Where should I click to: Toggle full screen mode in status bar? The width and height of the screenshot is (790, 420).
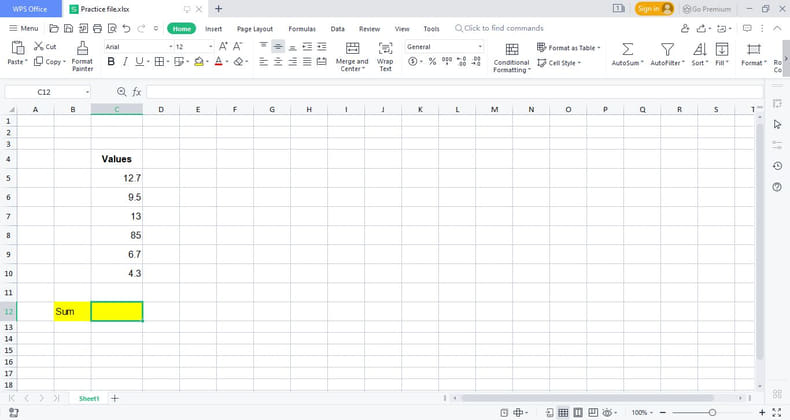click(x=776, y=412)
